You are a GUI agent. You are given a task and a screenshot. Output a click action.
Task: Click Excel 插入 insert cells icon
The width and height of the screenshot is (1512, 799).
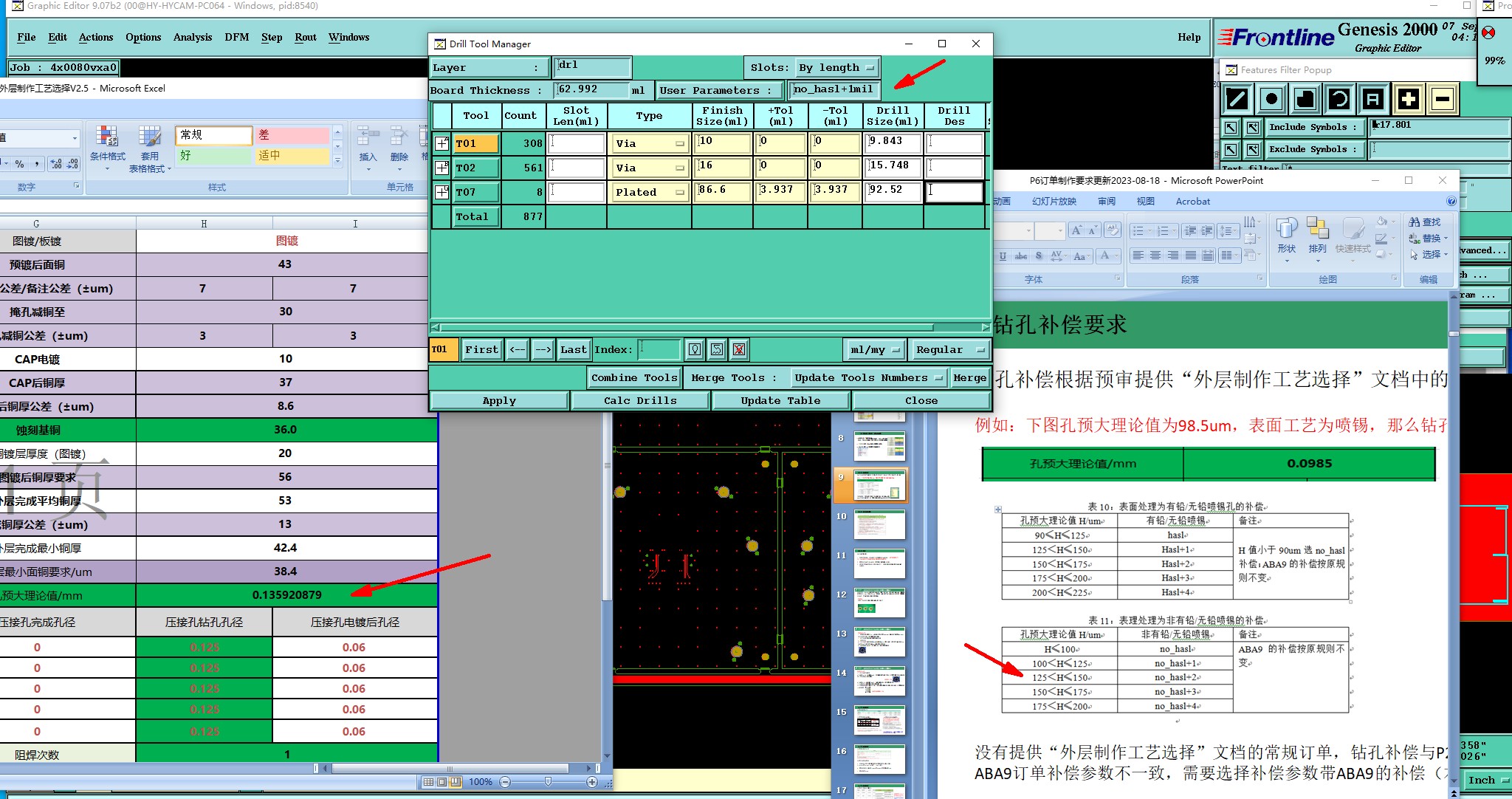pos(368,144)
